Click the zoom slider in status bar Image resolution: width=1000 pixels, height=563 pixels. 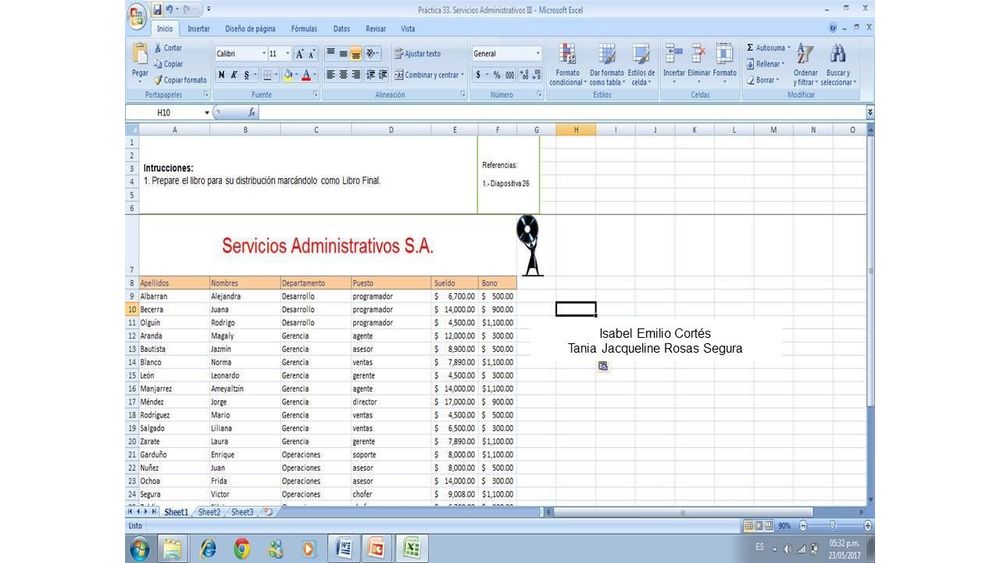point(832,525)
